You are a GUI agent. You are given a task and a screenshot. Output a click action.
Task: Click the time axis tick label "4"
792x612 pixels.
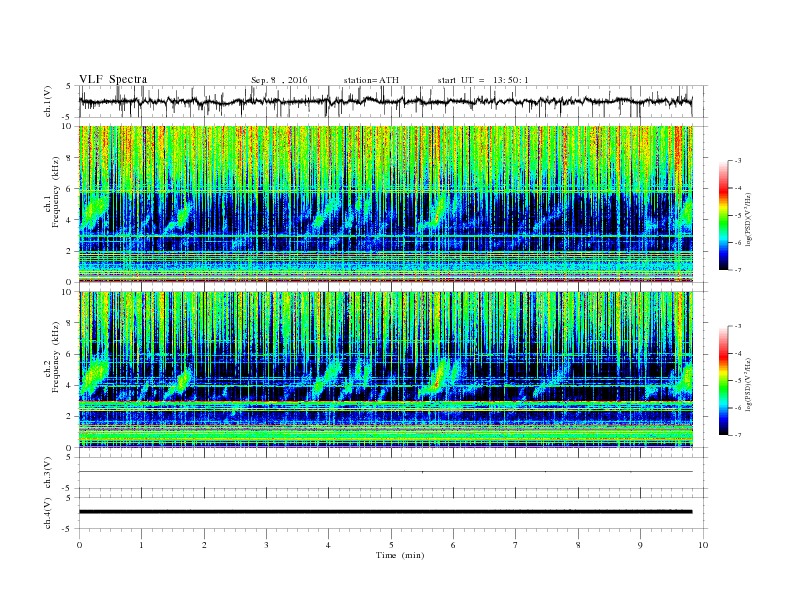(328, 545)
